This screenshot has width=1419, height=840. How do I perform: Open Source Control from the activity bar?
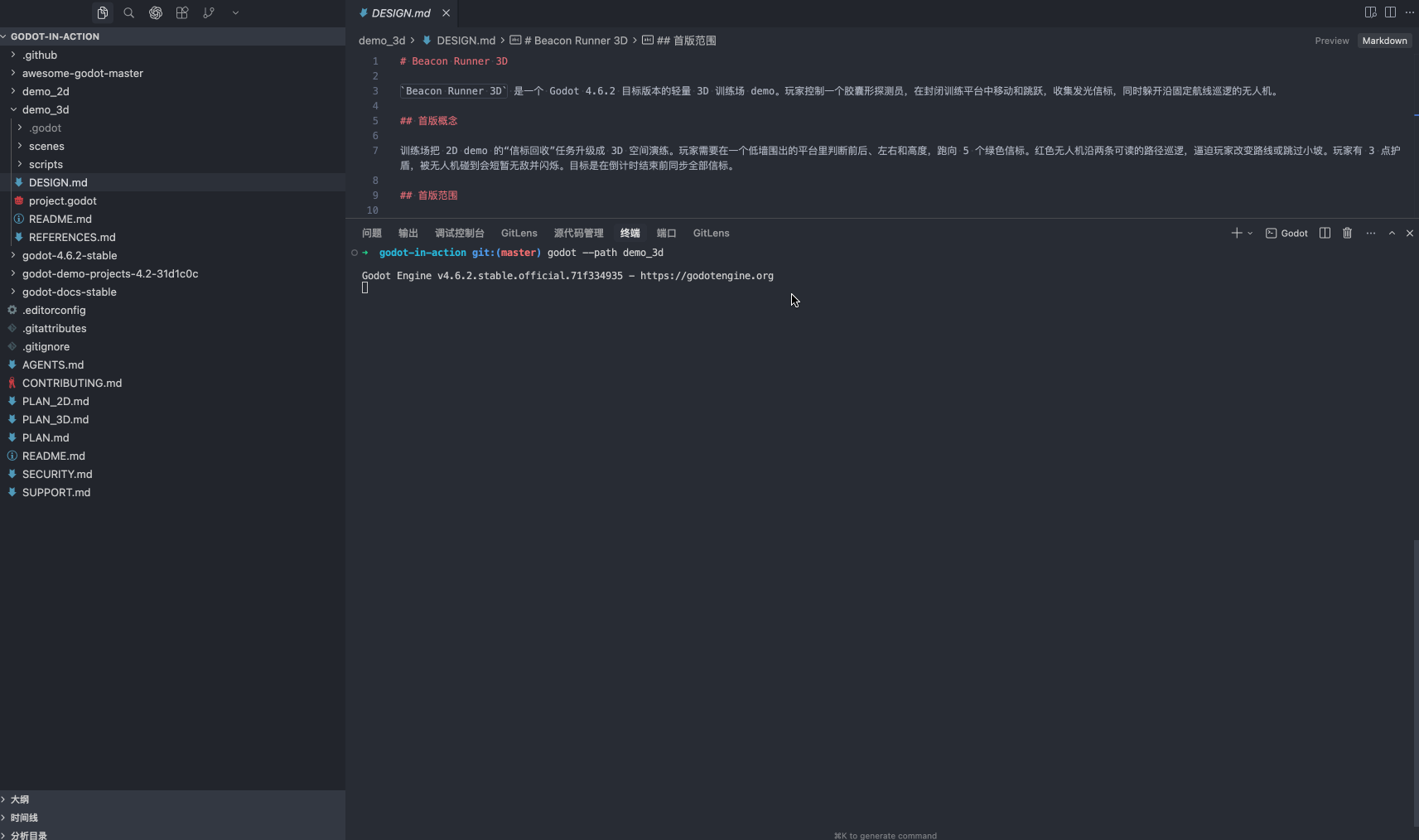tap(209, 12)
